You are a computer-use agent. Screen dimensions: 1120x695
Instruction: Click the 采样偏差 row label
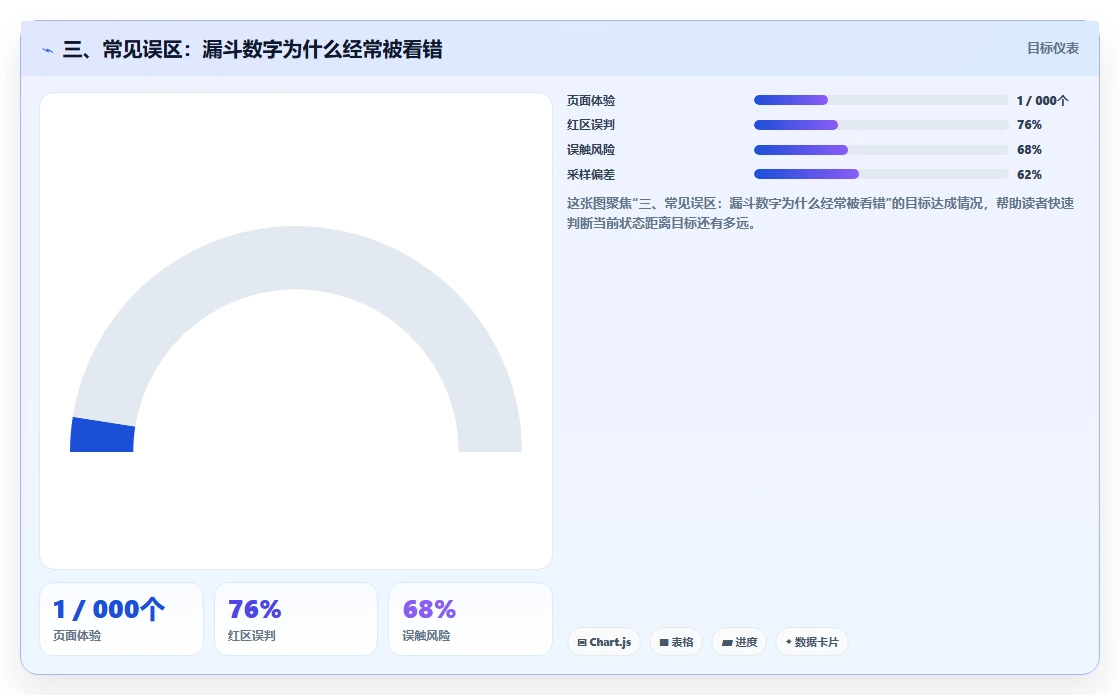(x=591, y=175)
